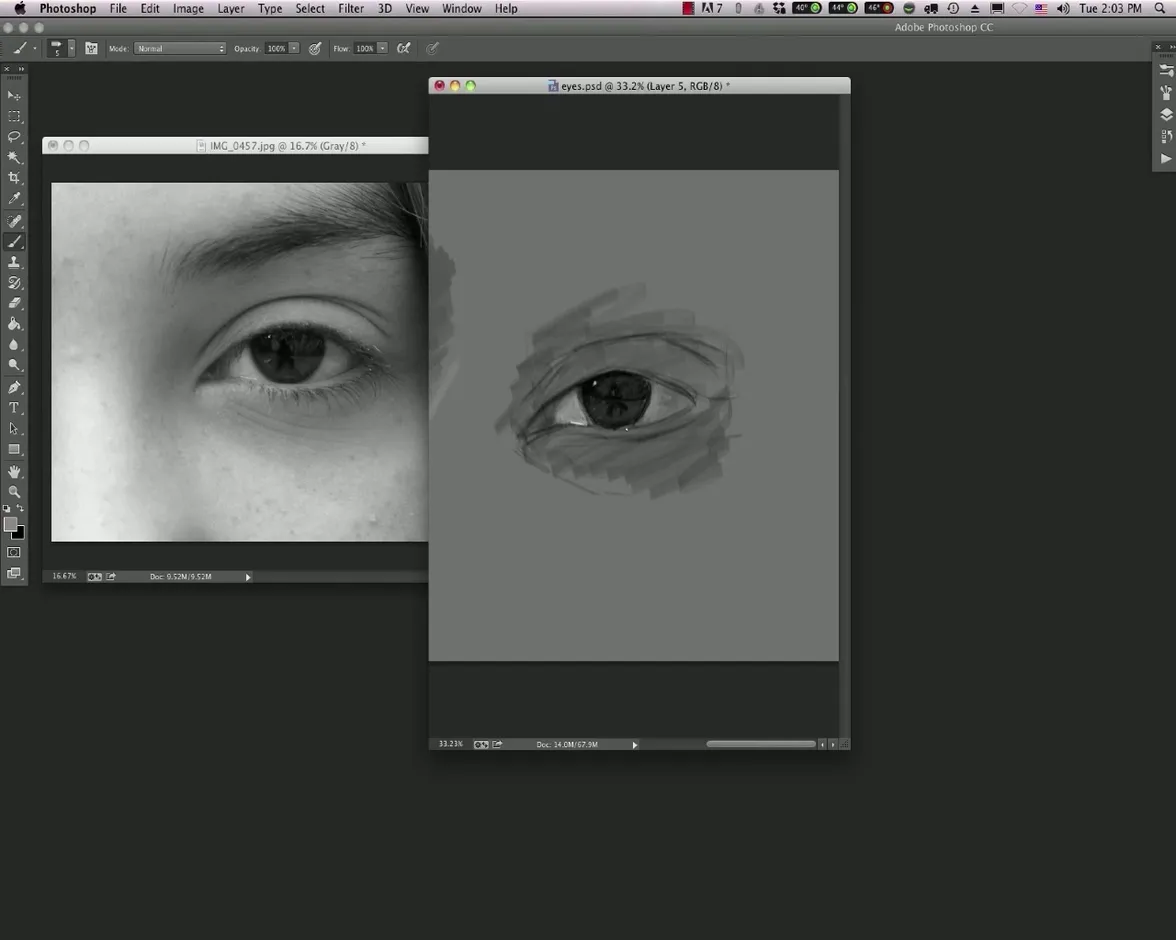Image resolution: width=1176 pixels, height=940 pixels.
Task: Pick the Crop tool
Action: [x=14, y=178]
